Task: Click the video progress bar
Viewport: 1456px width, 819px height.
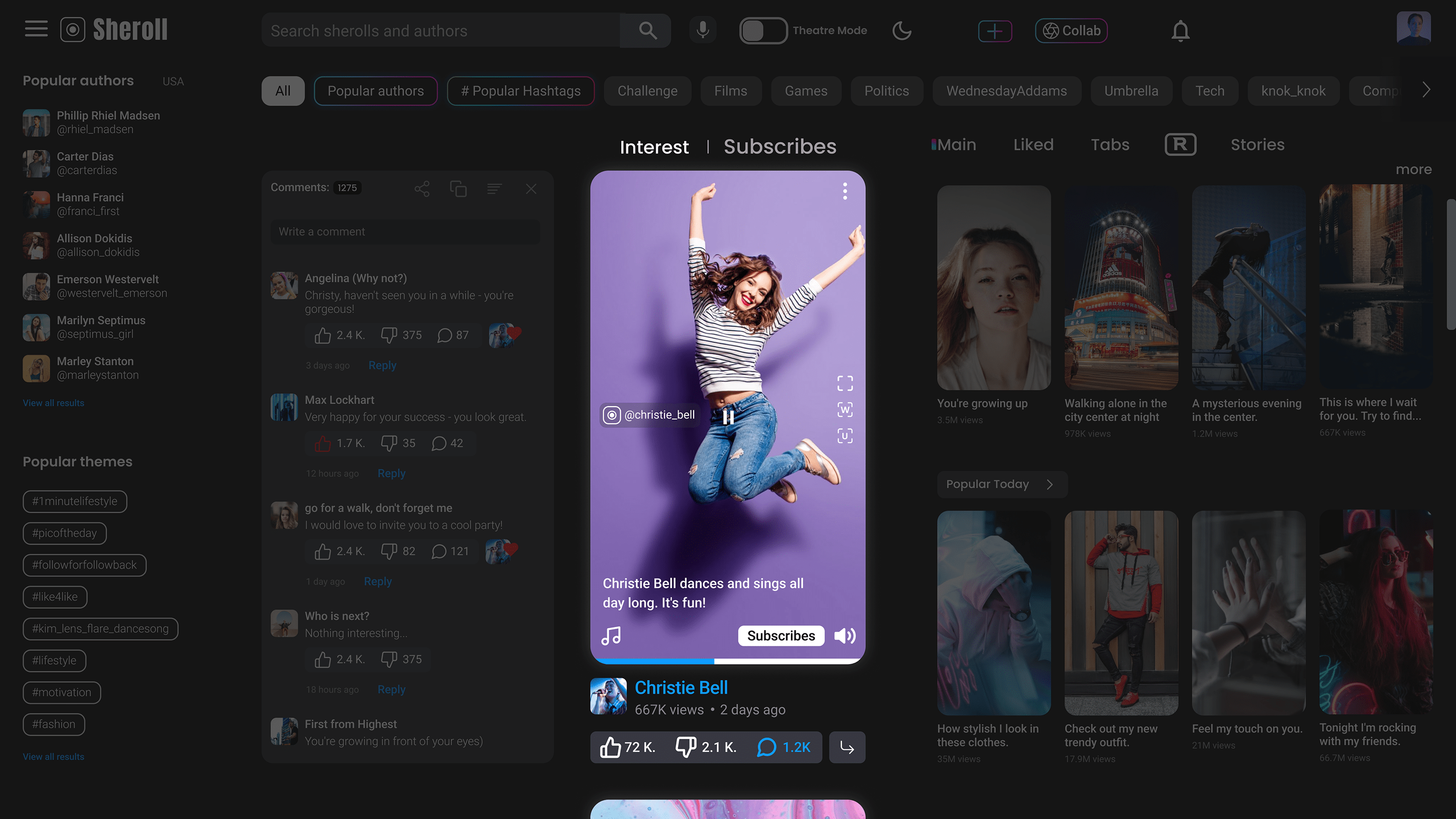Action: click(x=727, y=660)
